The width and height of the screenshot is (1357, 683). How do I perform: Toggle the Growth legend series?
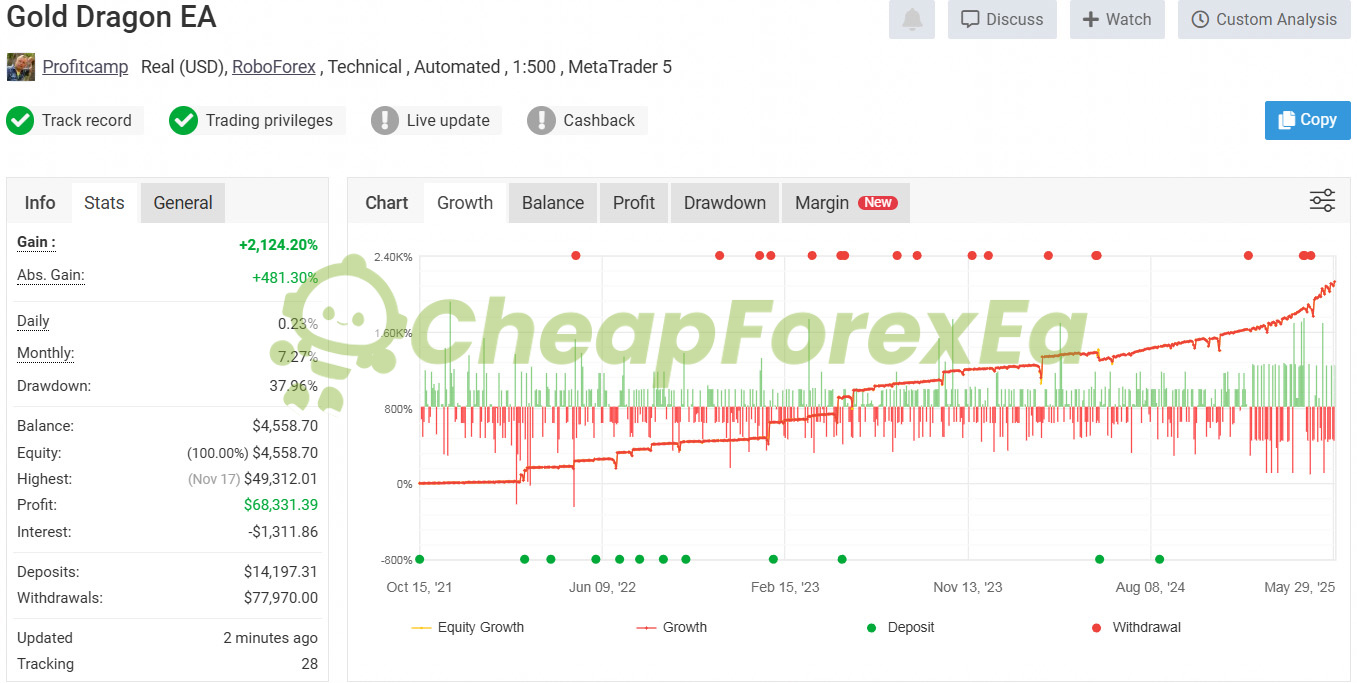coord(672,627)
